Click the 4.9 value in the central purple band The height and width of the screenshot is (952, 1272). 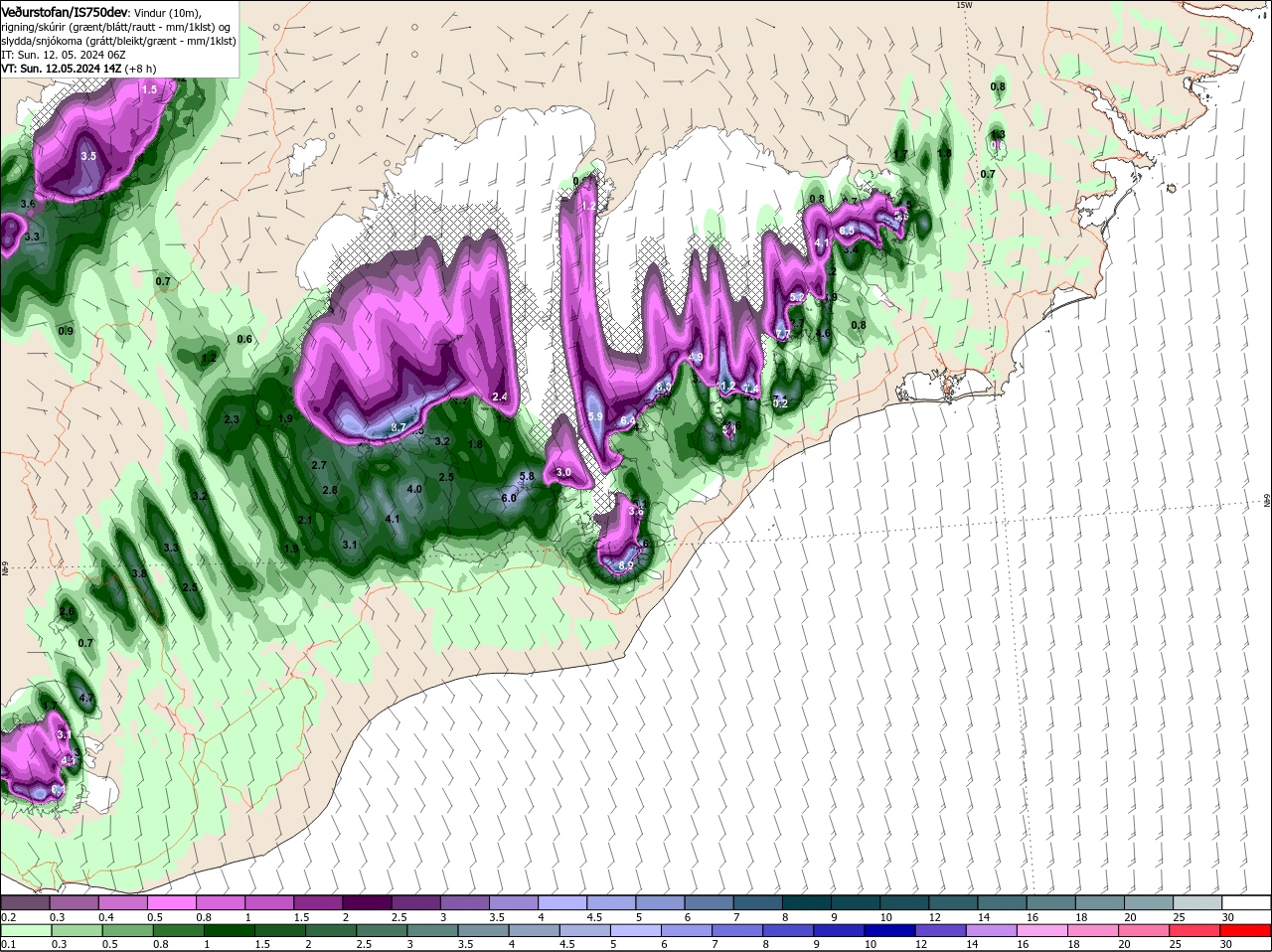696,357
